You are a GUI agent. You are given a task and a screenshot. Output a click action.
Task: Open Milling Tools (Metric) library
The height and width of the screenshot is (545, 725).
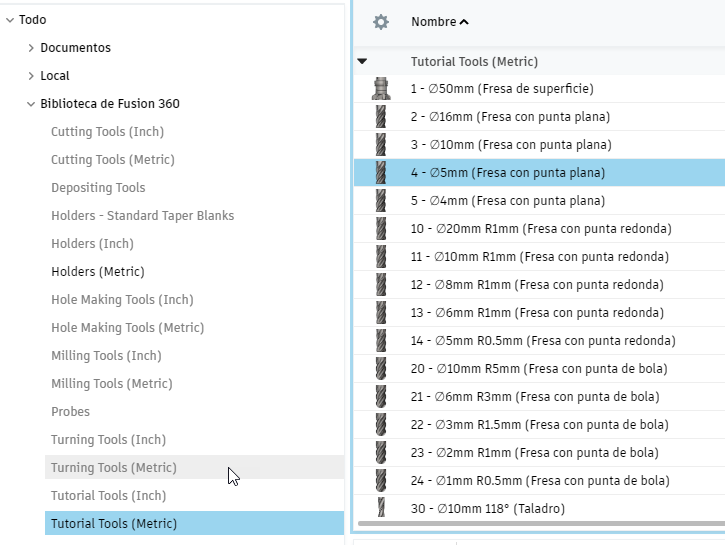click(x=111, y=384)
